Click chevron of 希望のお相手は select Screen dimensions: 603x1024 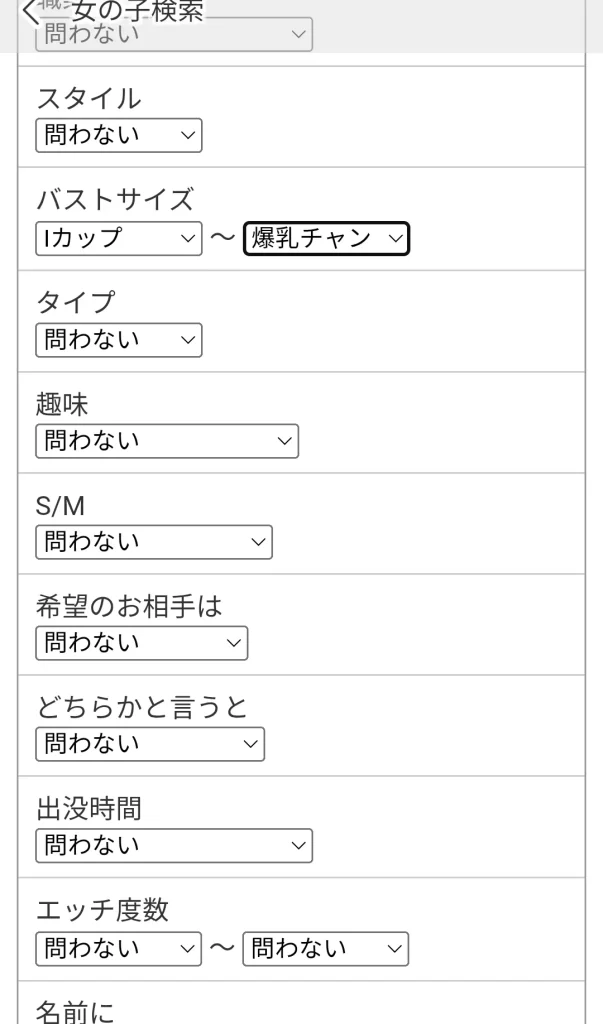[x=234, y=643]
